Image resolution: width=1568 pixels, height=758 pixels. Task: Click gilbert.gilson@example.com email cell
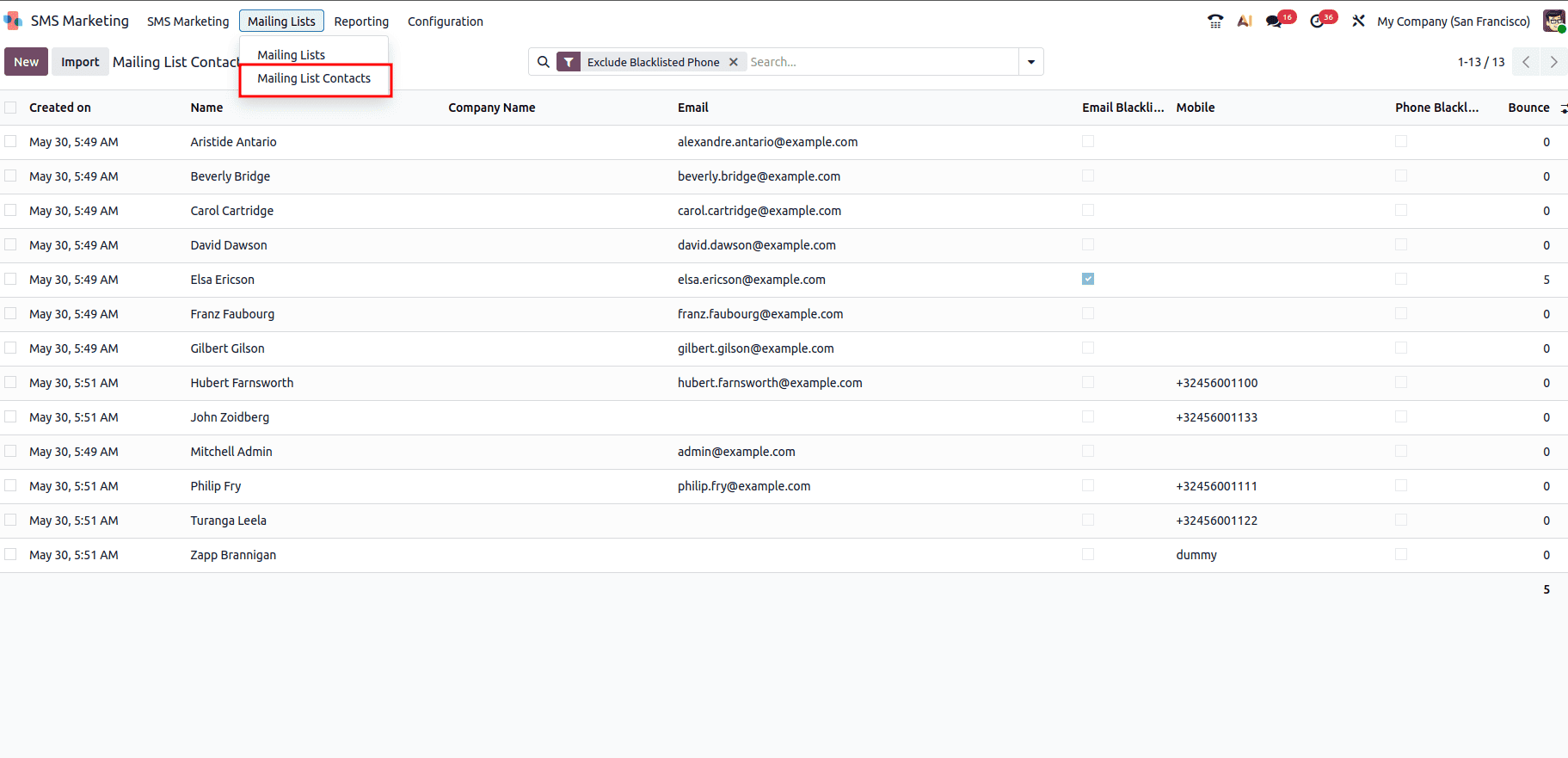756,348
